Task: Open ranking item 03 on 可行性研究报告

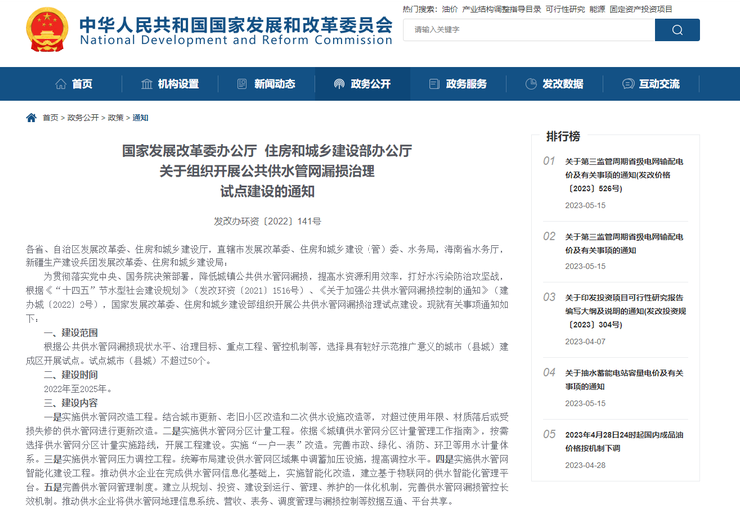Action: [625, 311]
